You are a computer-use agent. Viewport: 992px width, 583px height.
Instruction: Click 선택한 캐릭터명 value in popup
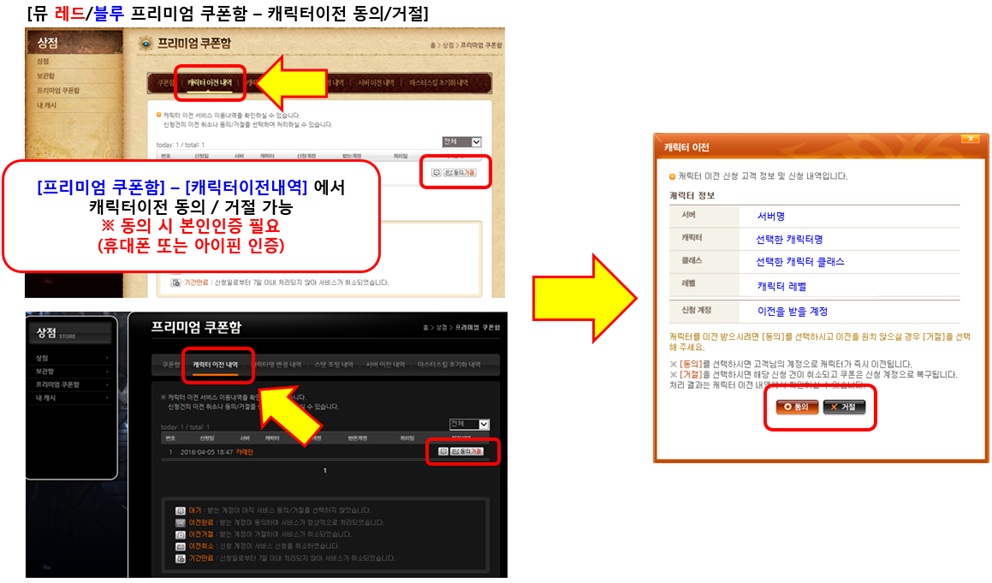[789, 239]
